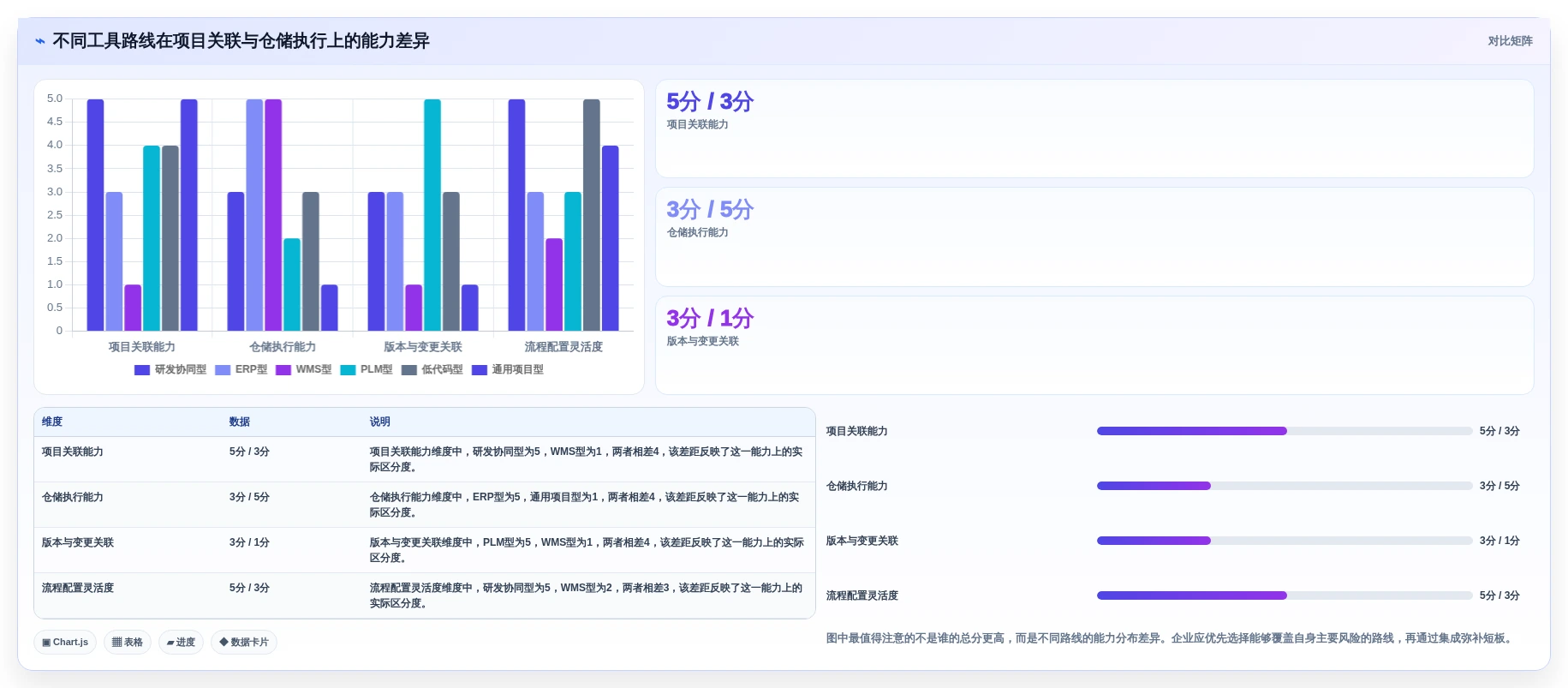This screenshot has width=1568, height=688.
Task: Select the 版本与变更关联 progress bar
Action: [x=1285, y=541]
